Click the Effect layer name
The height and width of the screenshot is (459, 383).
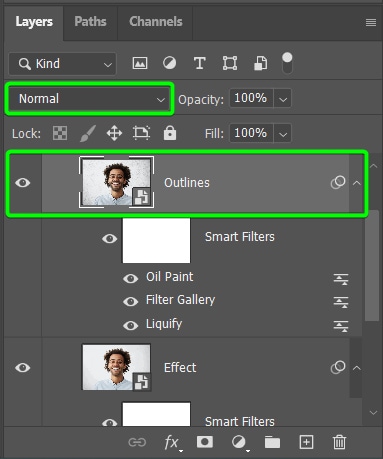point(180,368)
